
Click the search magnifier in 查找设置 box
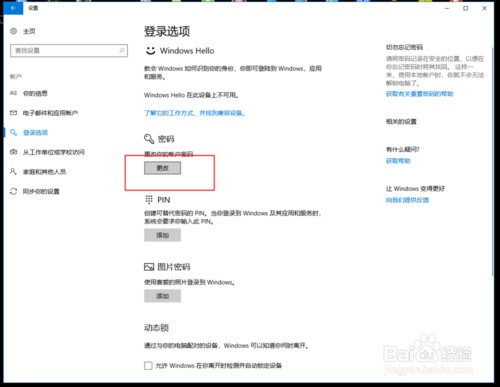click(x=122, y=50)
